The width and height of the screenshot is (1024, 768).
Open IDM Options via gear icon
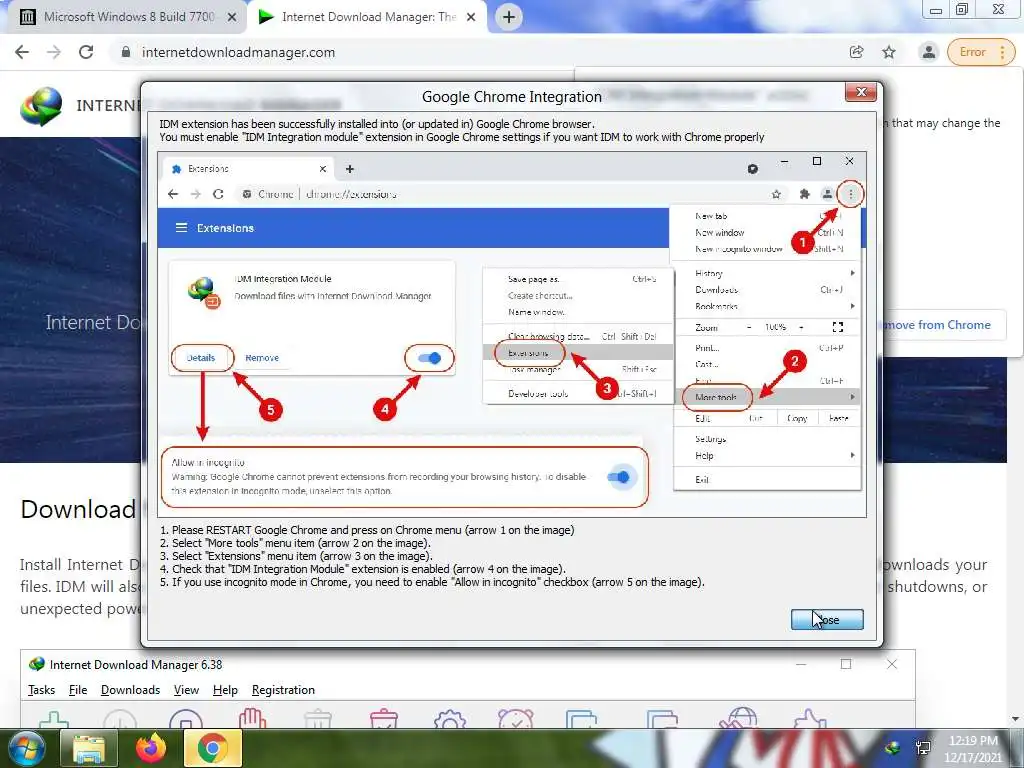(x=449, y=718)
